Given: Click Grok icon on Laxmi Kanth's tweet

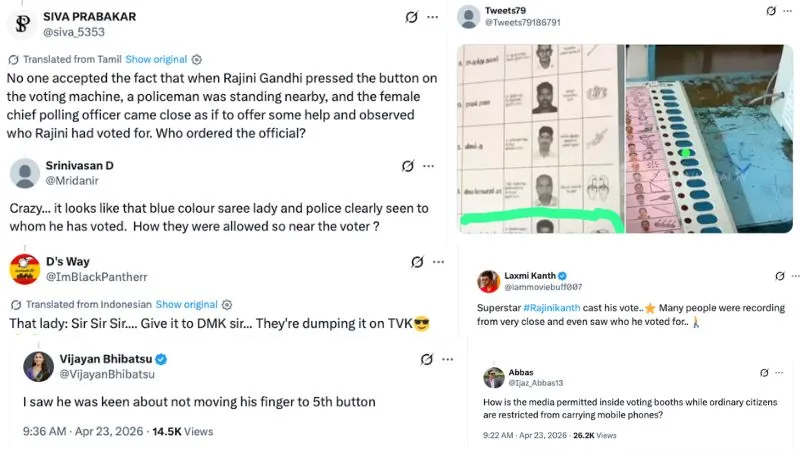Looking at the screenshot, I should pyautogui.click(x=780, y=276).
